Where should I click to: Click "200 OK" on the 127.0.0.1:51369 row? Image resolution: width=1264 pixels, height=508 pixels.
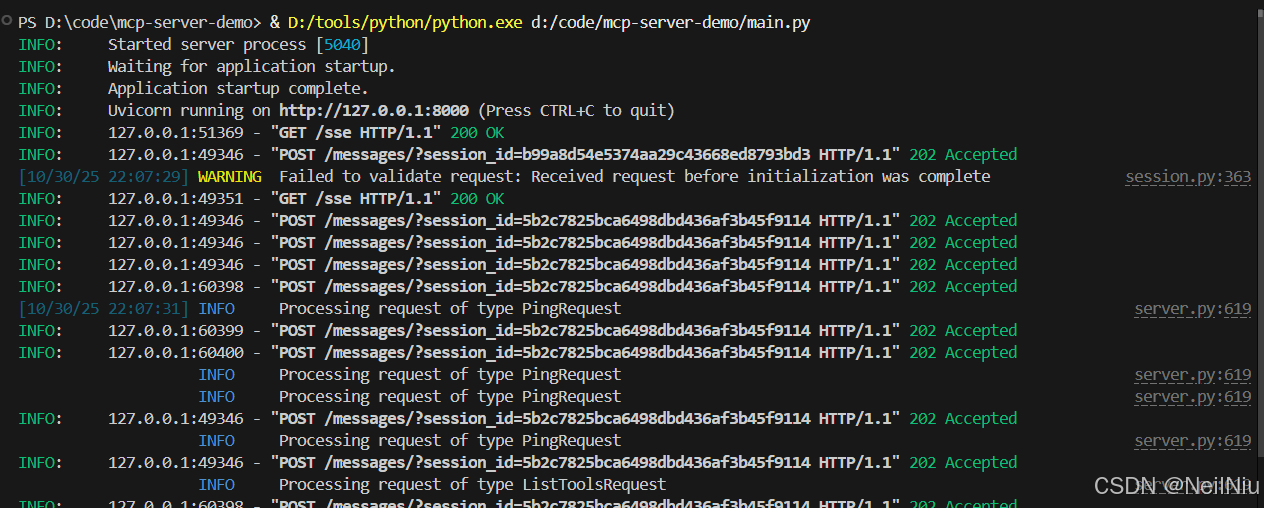[x=477, y=132]
